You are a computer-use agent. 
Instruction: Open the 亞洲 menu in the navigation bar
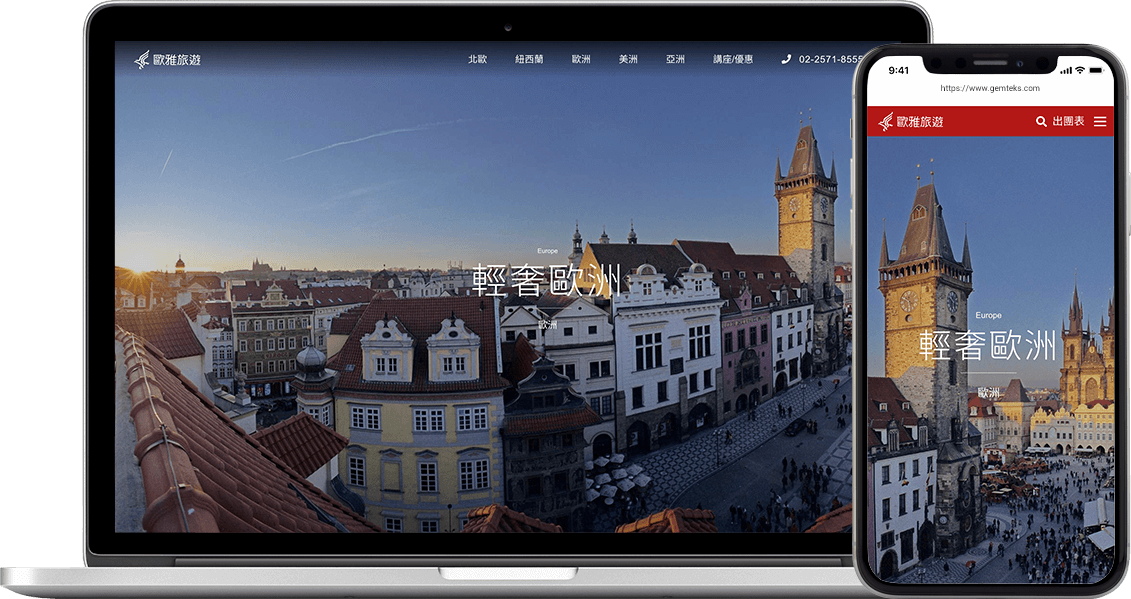pos(676,60)
